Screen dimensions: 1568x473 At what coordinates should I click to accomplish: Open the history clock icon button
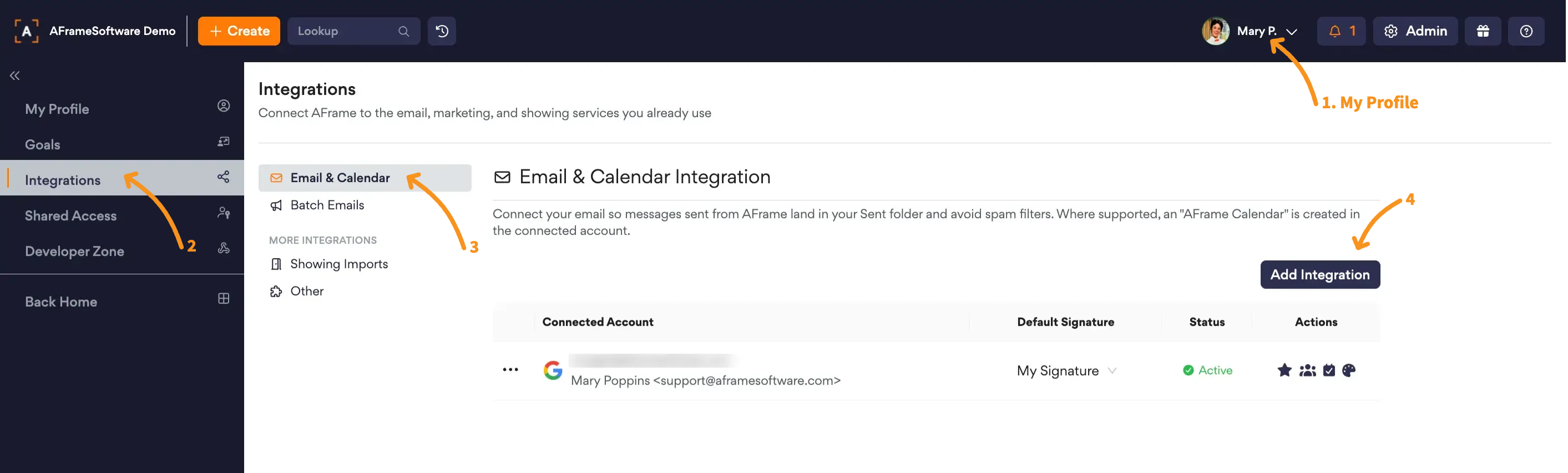[442, 31]
